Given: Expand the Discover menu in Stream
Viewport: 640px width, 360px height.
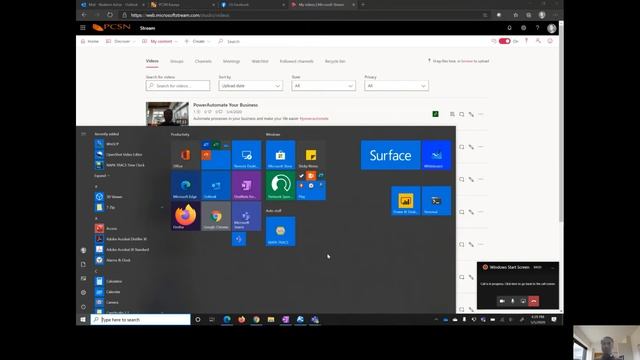Looking at the screenshot, I should pyautogui.click(x=120, y=41).
